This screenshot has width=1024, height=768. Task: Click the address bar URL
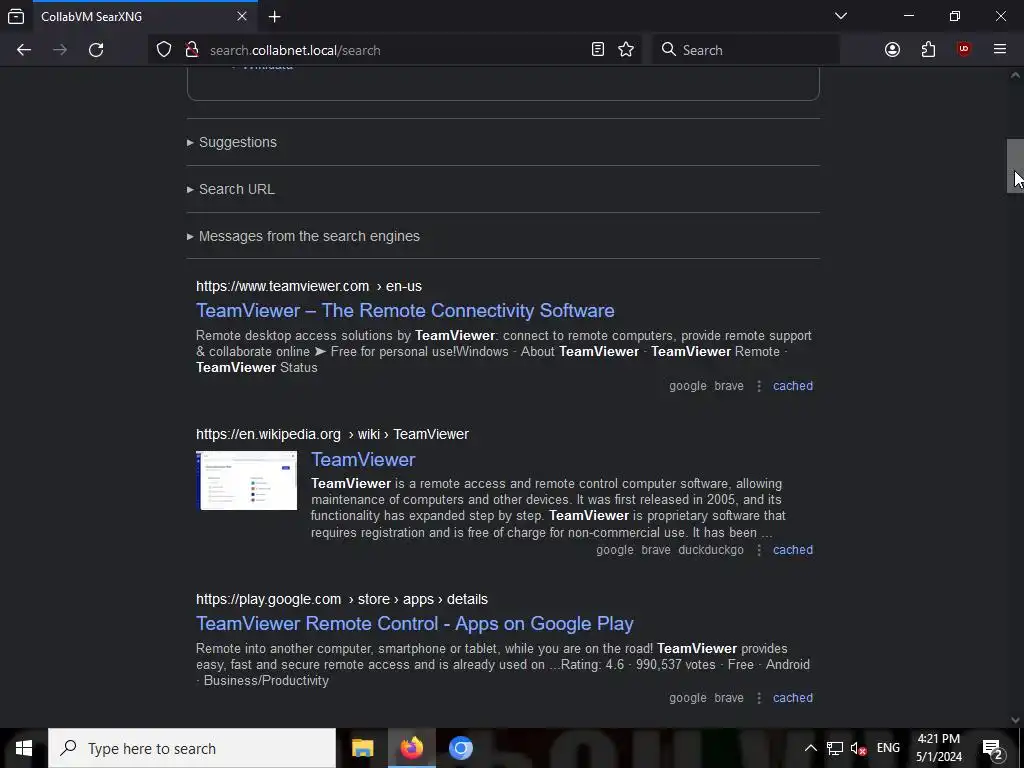coord(295,50)
